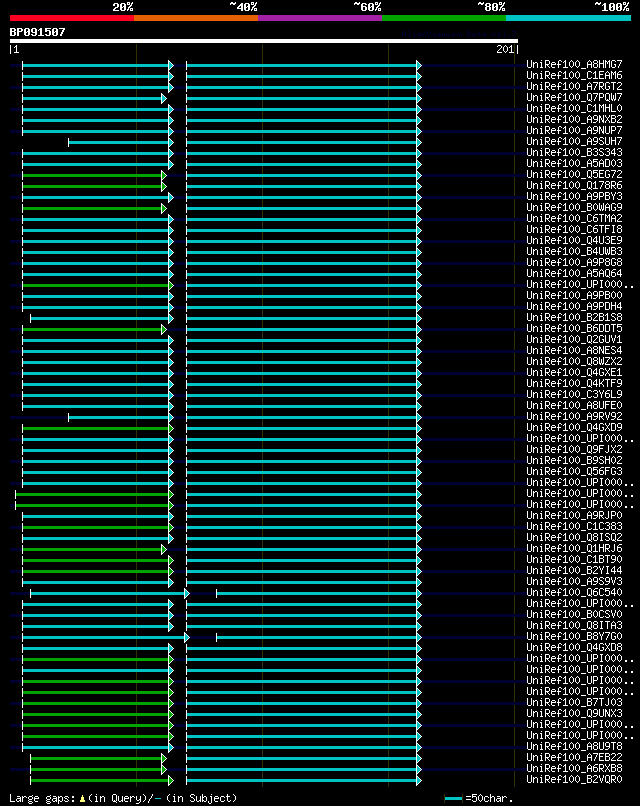Select the UniRef100_Q4U3E9 hit label
The width and height of the screenshot is (640, 806).
click(x=574, y=240)
